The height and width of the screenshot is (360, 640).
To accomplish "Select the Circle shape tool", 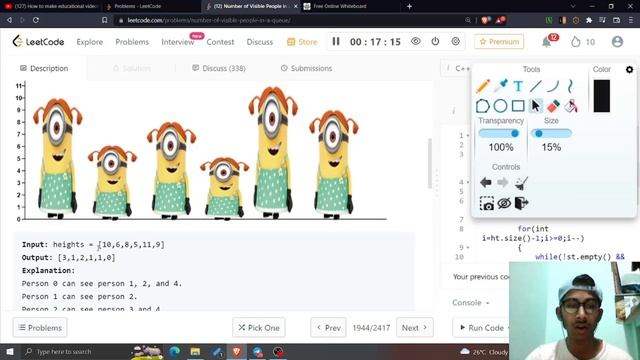I will pyautogui.click(x=500, y=106).
